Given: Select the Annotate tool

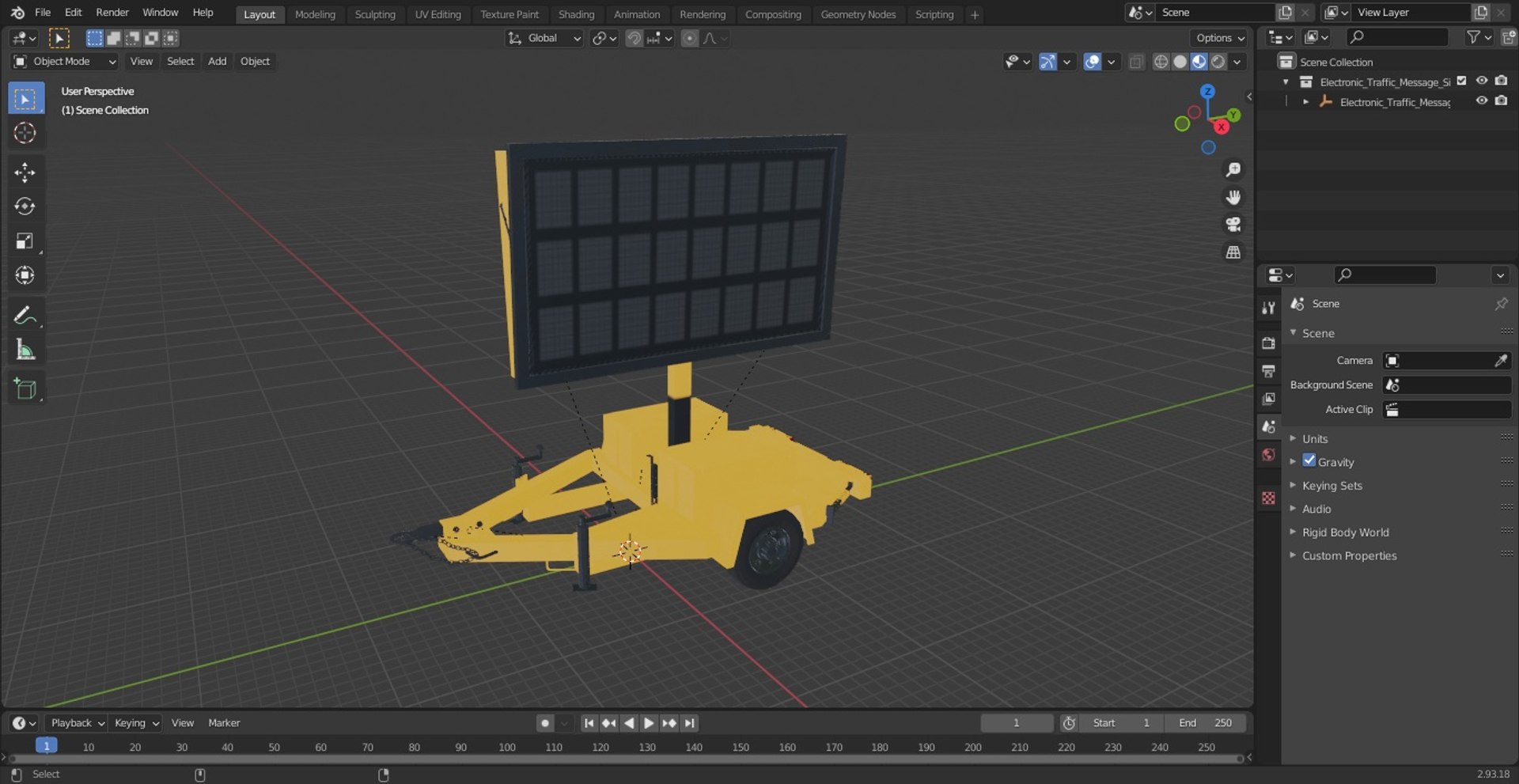Looking at the screenshot, I should coord(25,316).
